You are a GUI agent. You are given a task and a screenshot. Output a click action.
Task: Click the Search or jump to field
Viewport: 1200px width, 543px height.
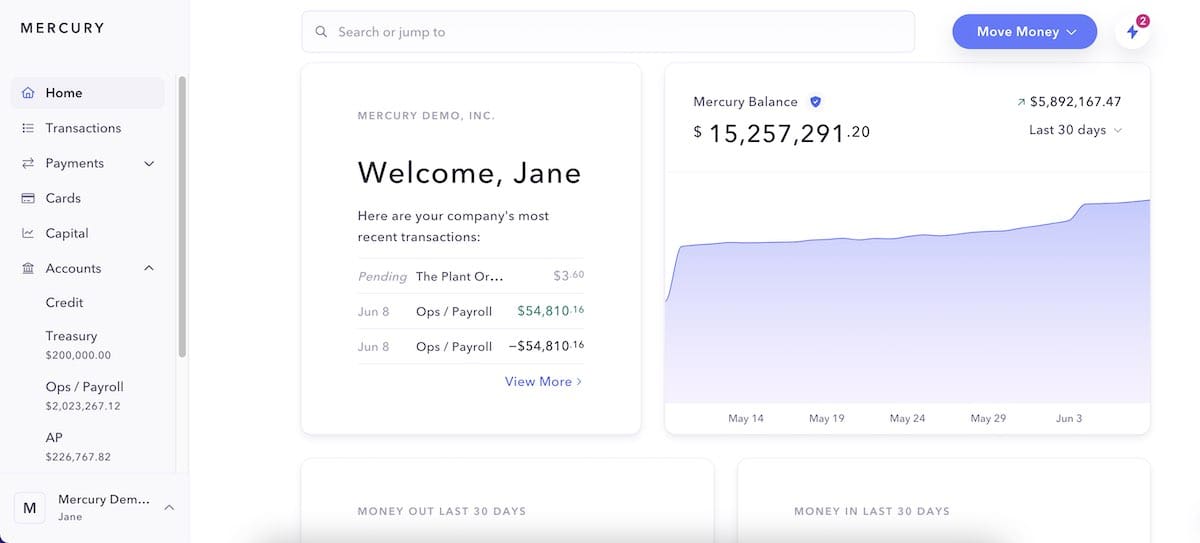tap(608, 32)
